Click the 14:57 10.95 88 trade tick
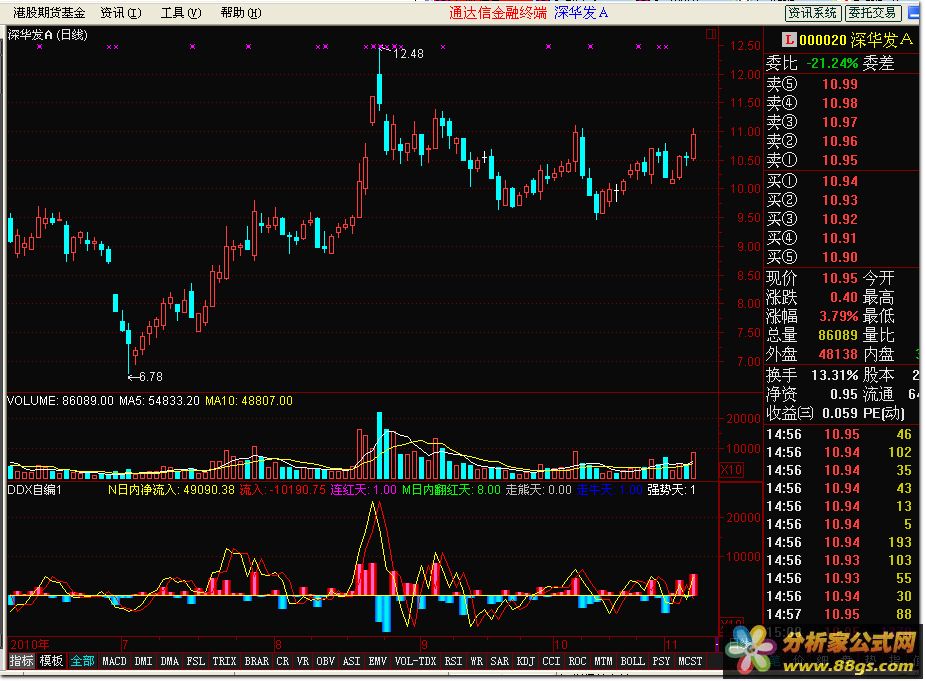This screenshot has height=681, width=925. [x=839, y=614]
